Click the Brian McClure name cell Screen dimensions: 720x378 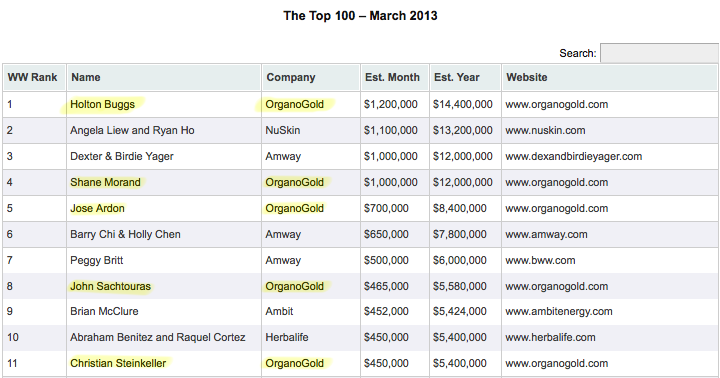click(x=104, y=311)
